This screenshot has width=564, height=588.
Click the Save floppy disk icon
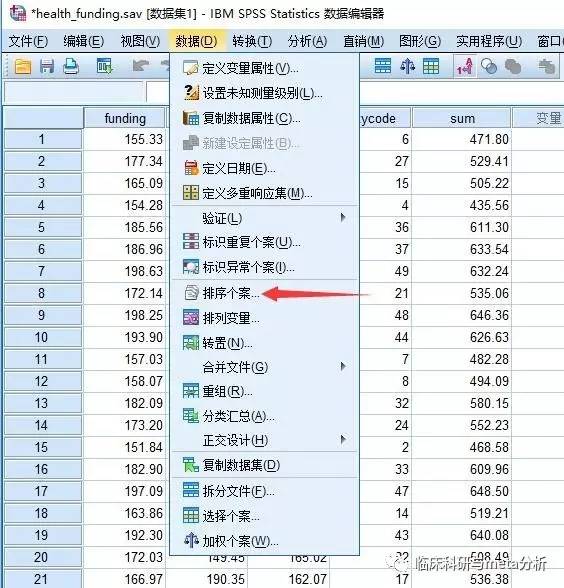click(46, 68)
